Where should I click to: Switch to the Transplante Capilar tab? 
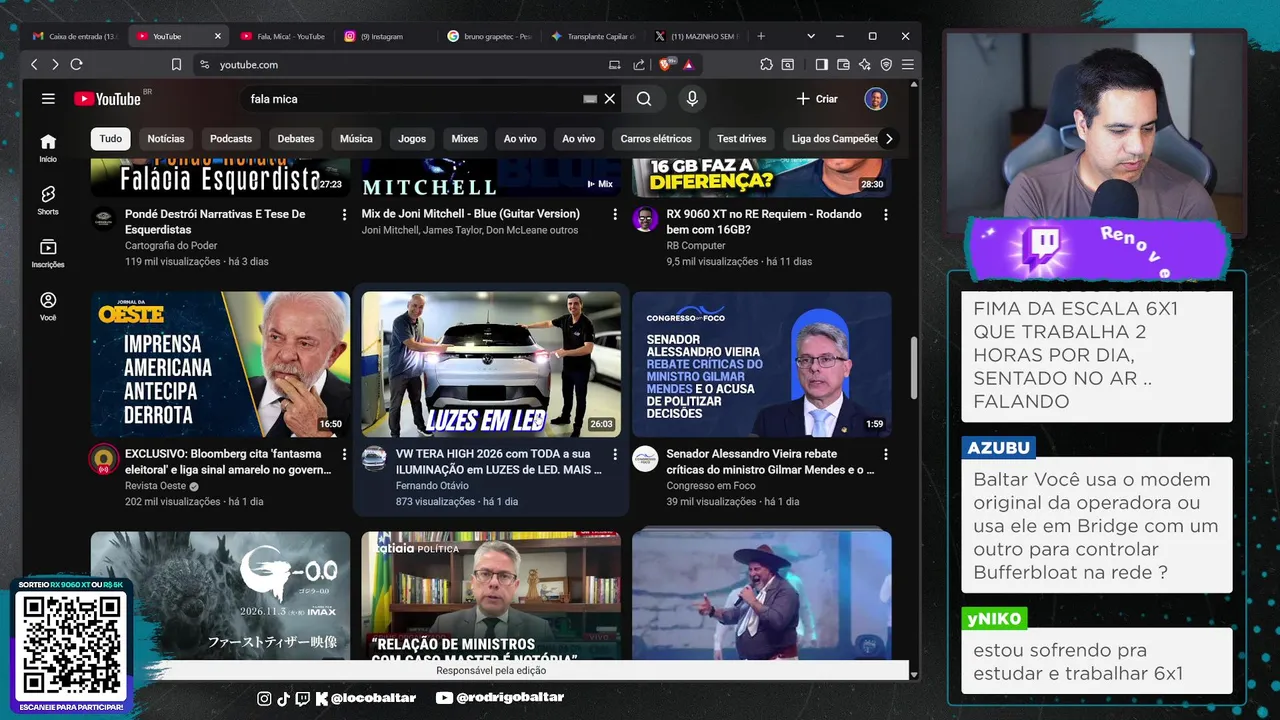click(595, 36)
